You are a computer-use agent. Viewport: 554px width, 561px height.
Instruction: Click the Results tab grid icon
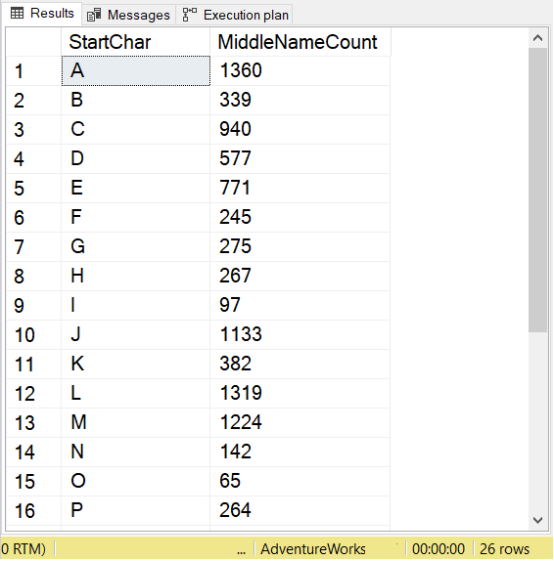pos(17,13)
